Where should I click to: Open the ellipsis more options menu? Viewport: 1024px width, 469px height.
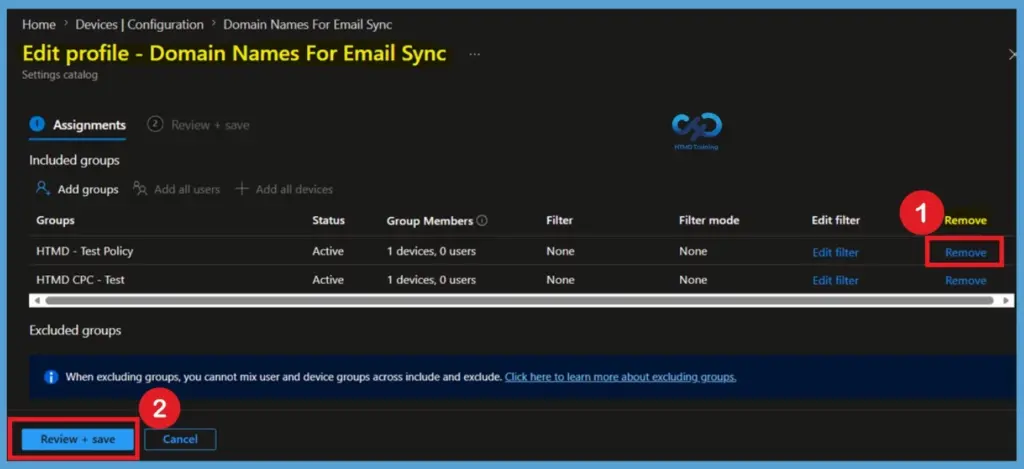[475, 54]
